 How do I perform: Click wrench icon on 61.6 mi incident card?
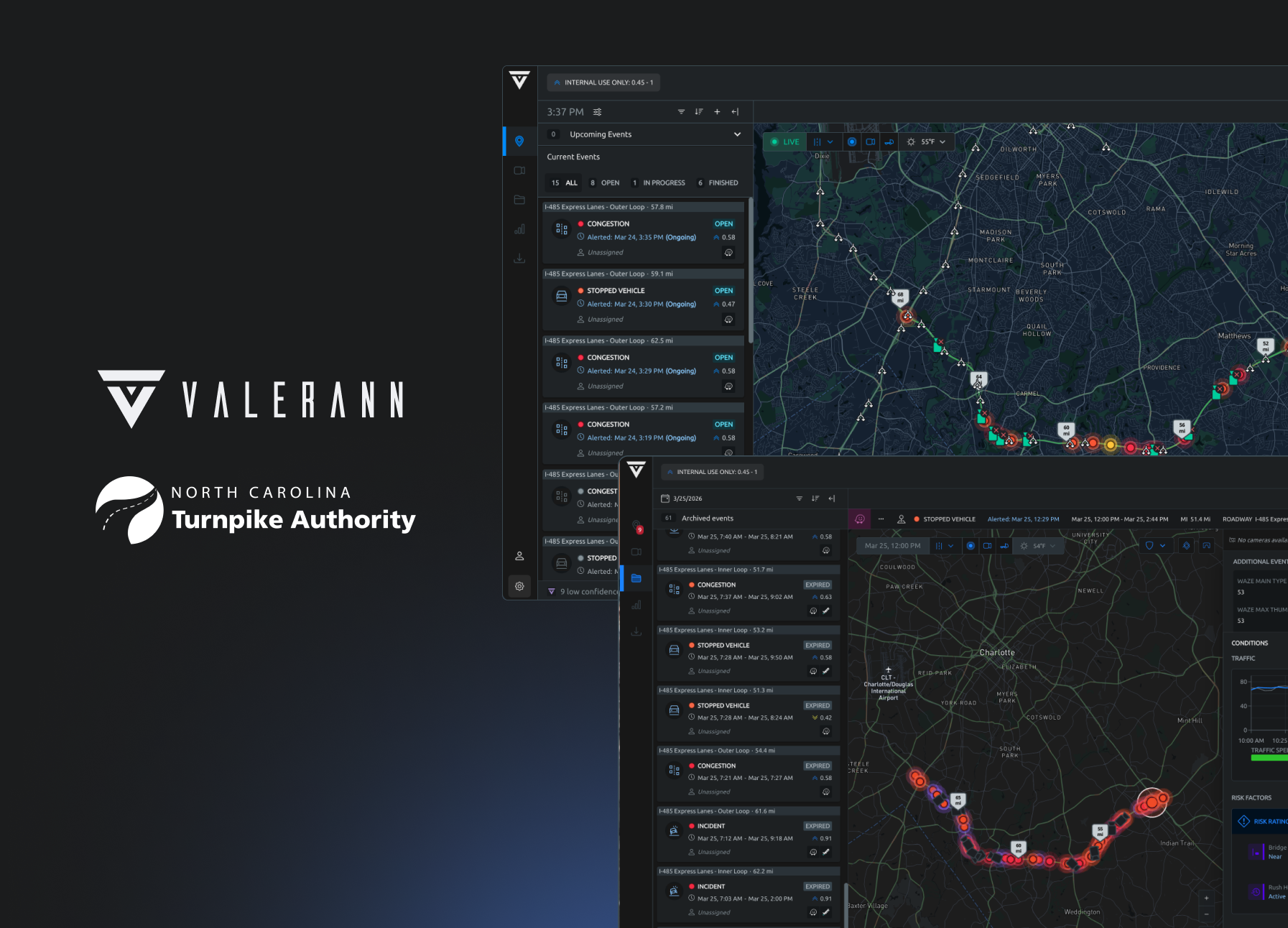tap(826, 853)
